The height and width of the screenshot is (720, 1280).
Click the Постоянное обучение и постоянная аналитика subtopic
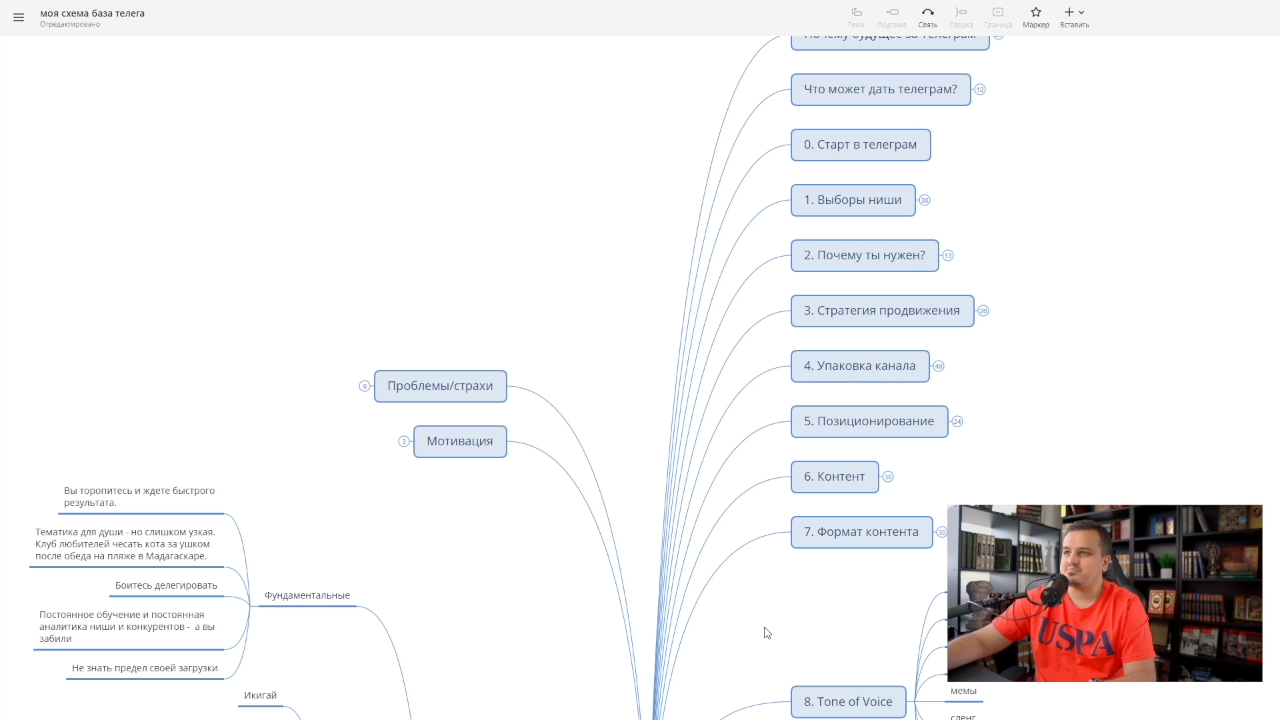pos(127,627)
